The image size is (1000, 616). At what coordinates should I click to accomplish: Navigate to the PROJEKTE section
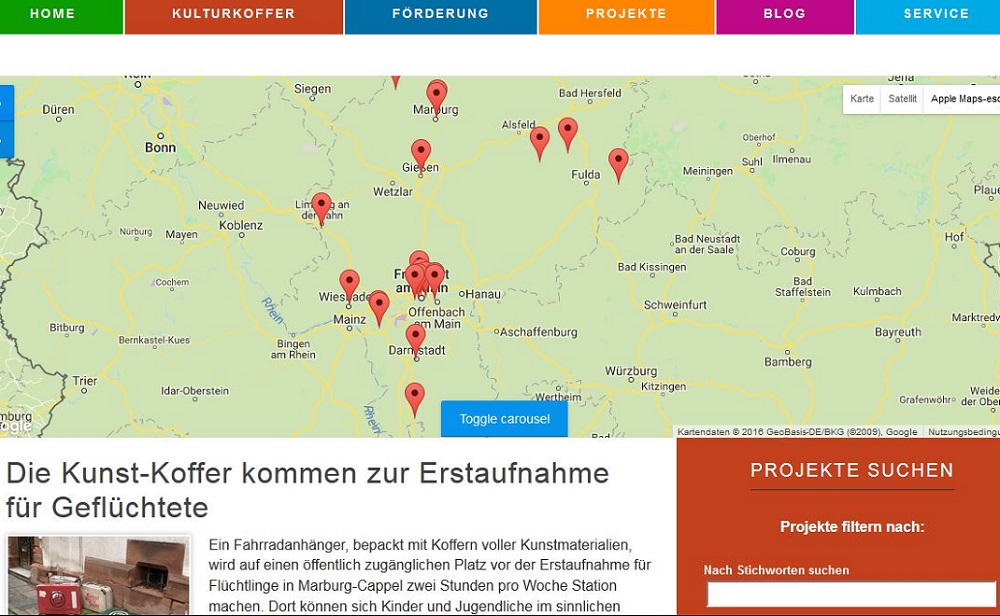[x=626, y=15]
